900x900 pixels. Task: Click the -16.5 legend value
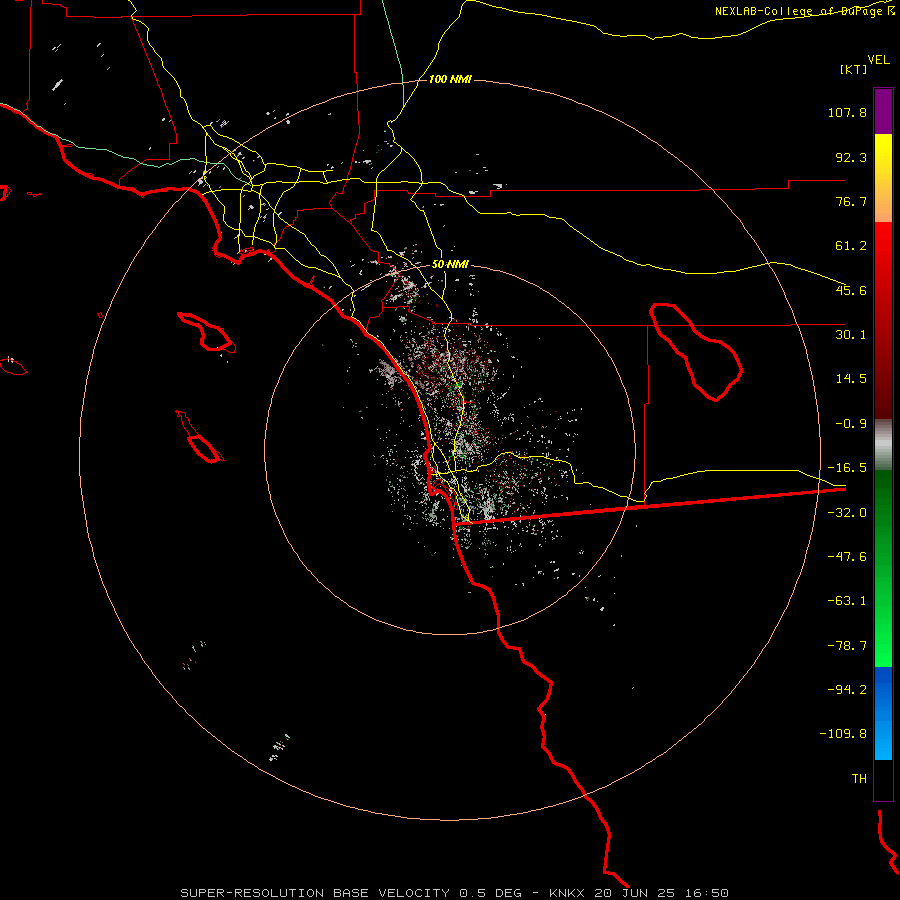tap(847, 468)
